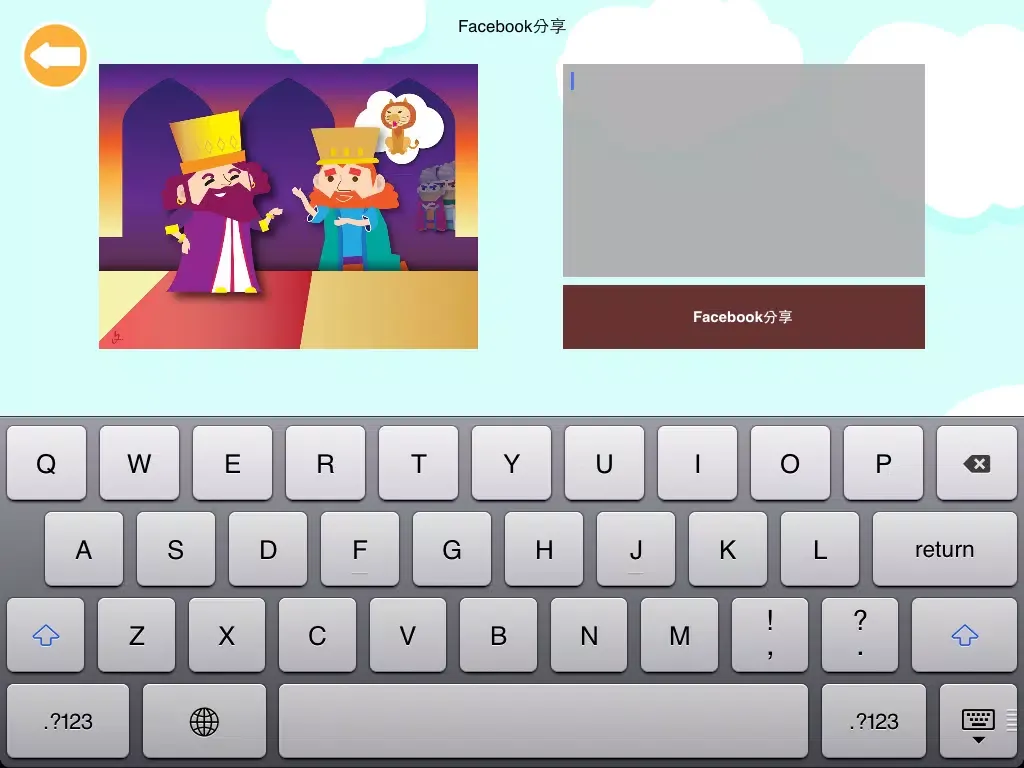
Task: Tap the A key
Action: [x=84, y=549]
